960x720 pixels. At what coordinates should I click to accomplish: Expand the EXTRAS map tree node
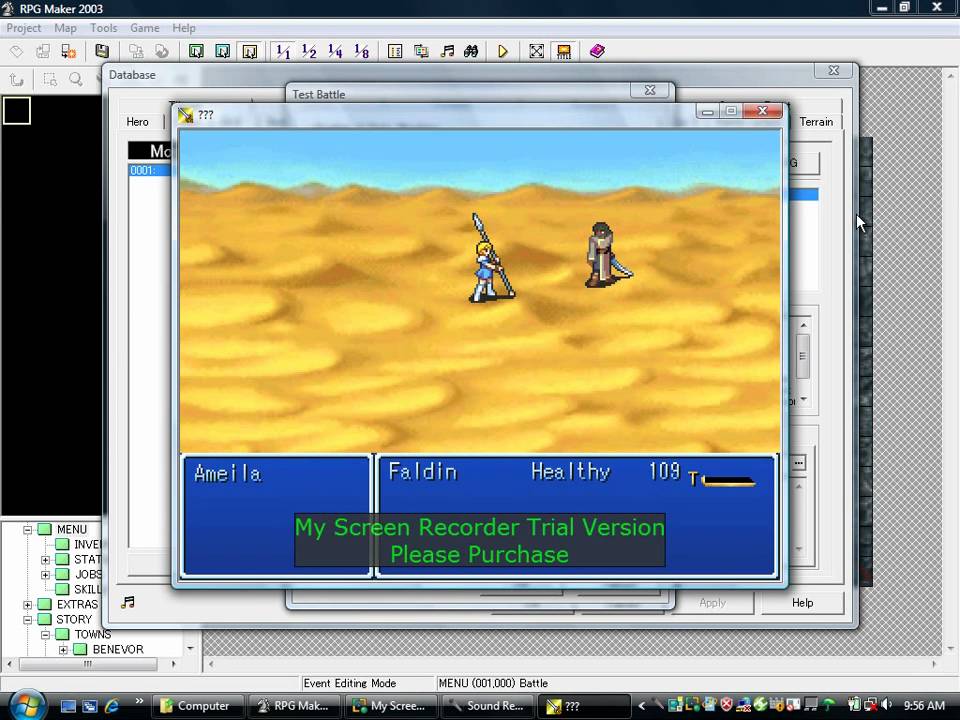[28, 605]
